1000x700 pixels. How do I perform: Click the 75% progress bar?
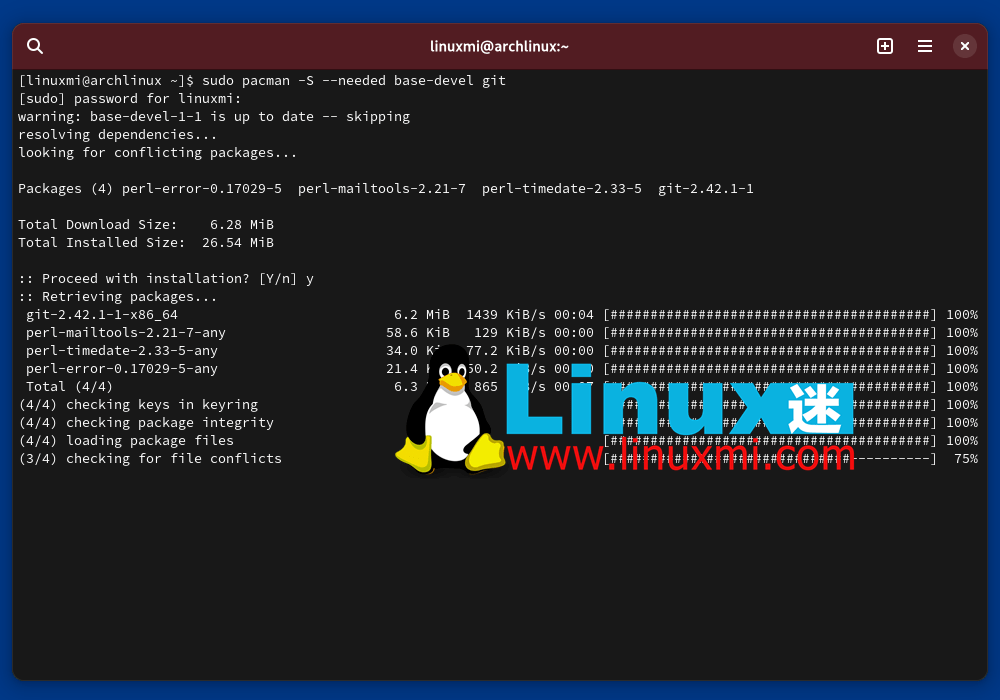tap(770, 458)
